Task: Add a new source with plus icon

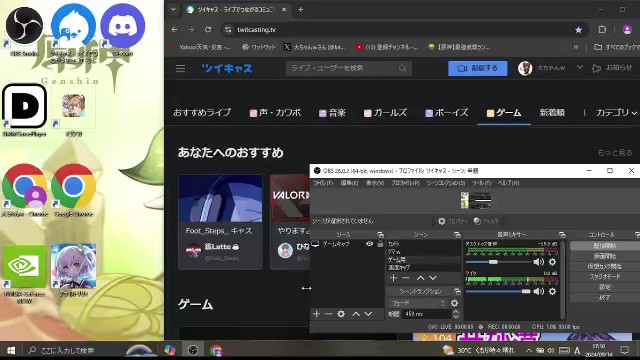Action: (317, 313)
